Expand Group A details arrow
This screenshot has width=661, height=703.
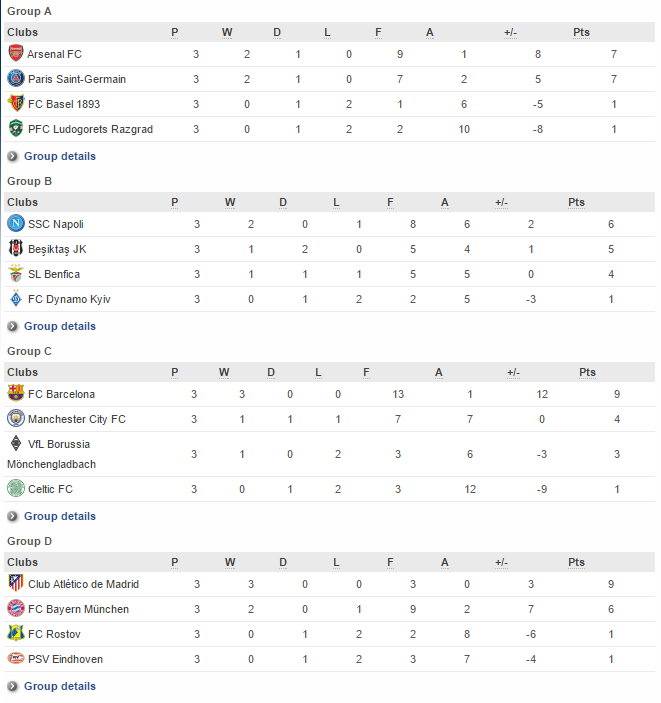13,156
